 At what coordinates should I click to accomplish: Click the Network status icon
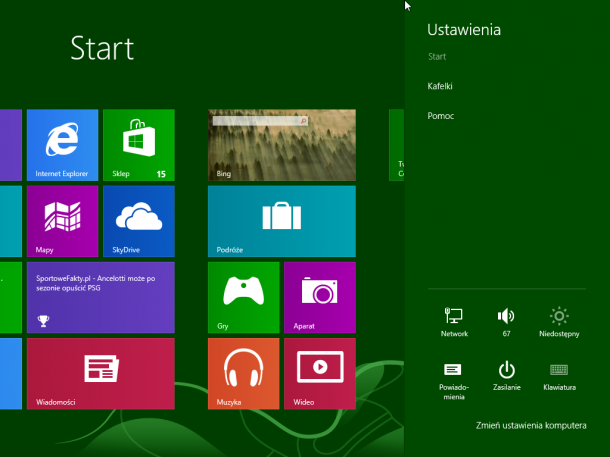(x=454, y=320)
